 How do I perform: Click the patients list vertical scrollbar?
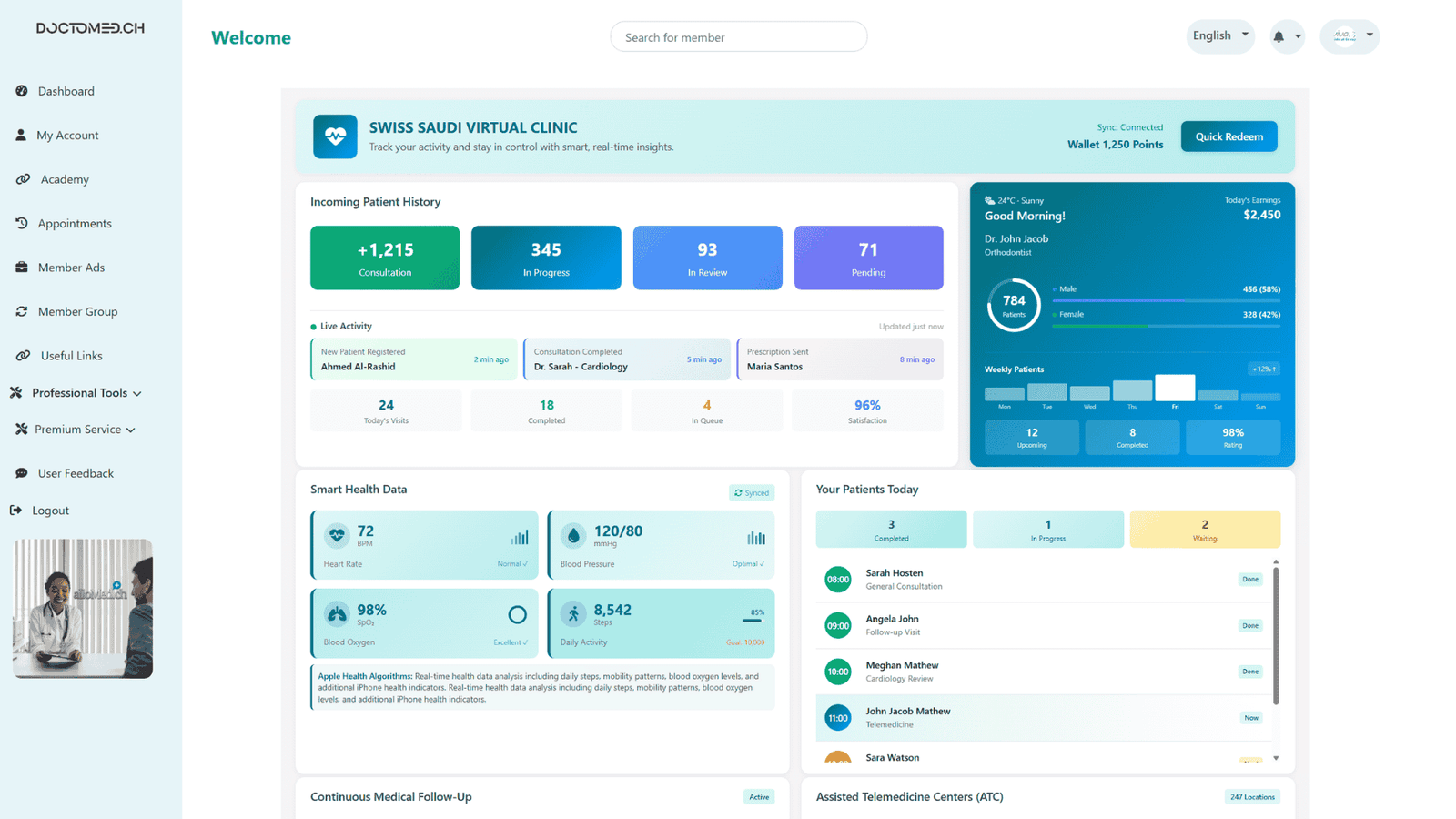coord(1276,635)
